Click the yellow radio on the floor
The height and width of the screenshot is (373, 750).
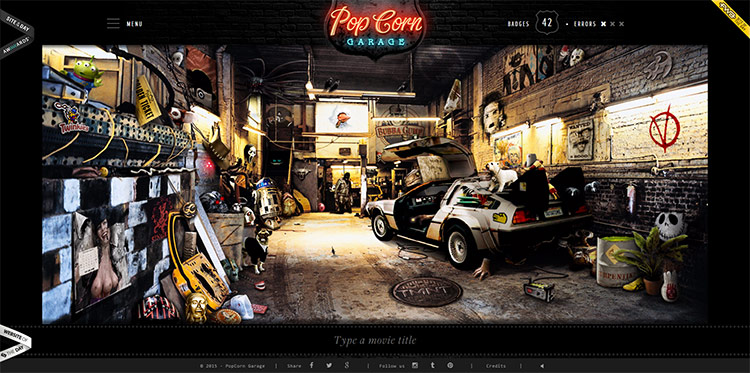[x=539, y=291]
